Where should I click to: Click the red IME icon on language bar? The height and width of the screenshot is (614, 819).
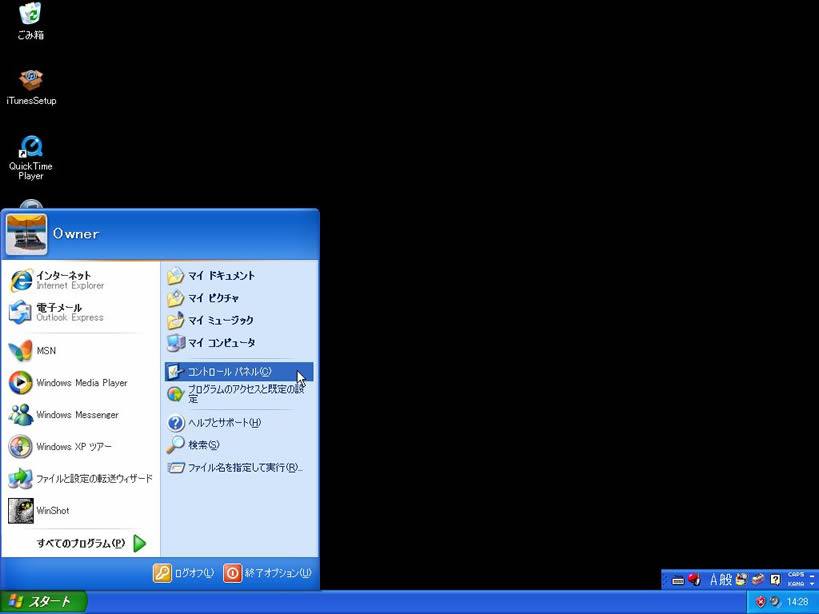pos(694,579)
